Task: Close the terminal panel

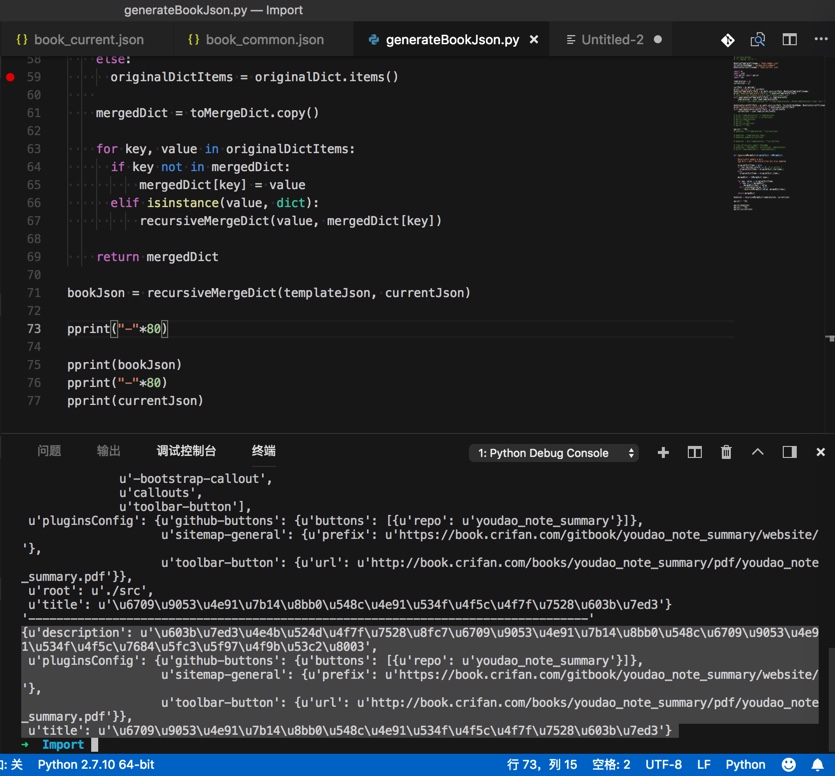Action: click(821, 453)
